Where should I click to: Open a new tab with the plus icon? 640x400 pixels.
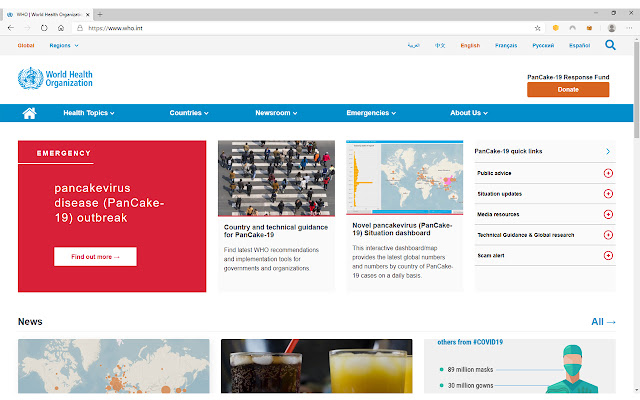(x=100, y=14)
